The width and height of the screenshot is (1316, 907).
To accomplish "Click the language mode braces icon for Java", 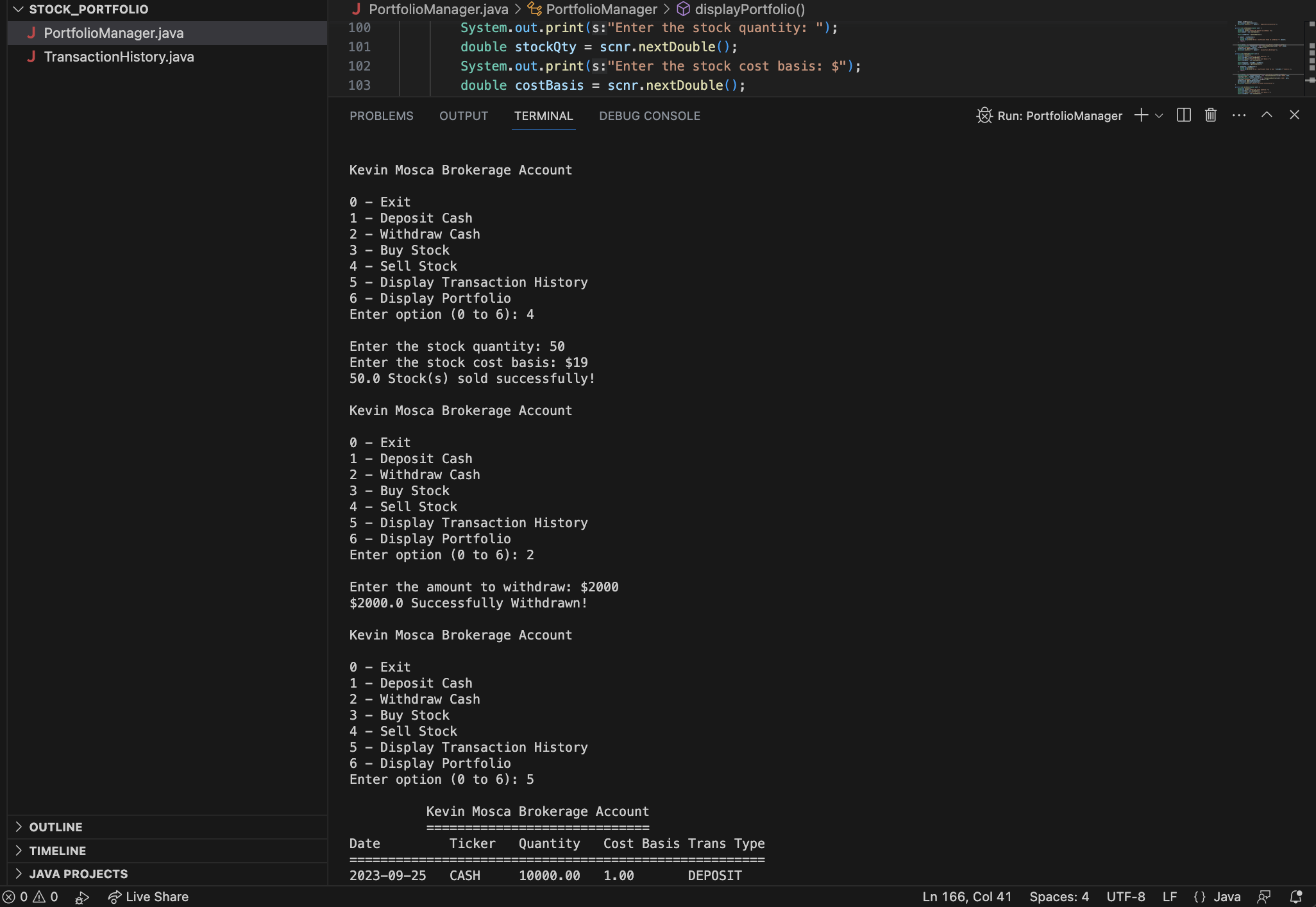I will [1198, 896].
